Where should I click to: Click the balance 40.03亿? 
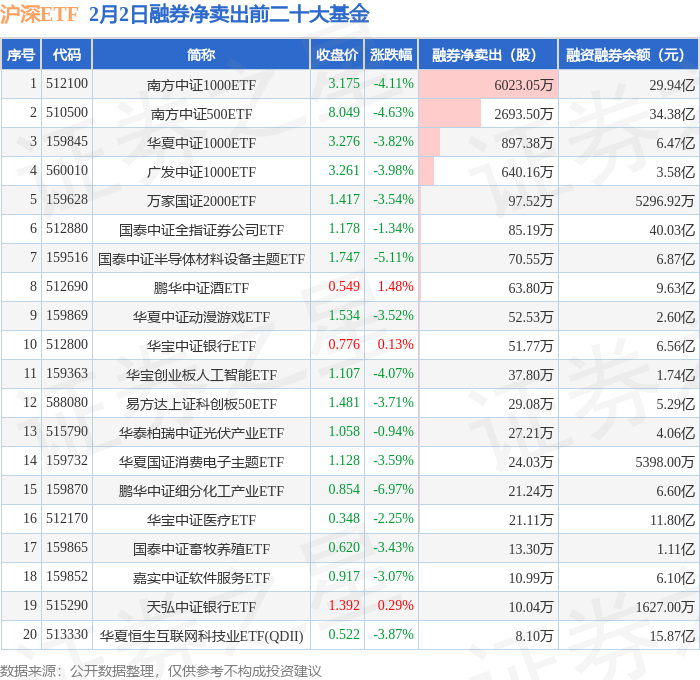tap(672, 230)
